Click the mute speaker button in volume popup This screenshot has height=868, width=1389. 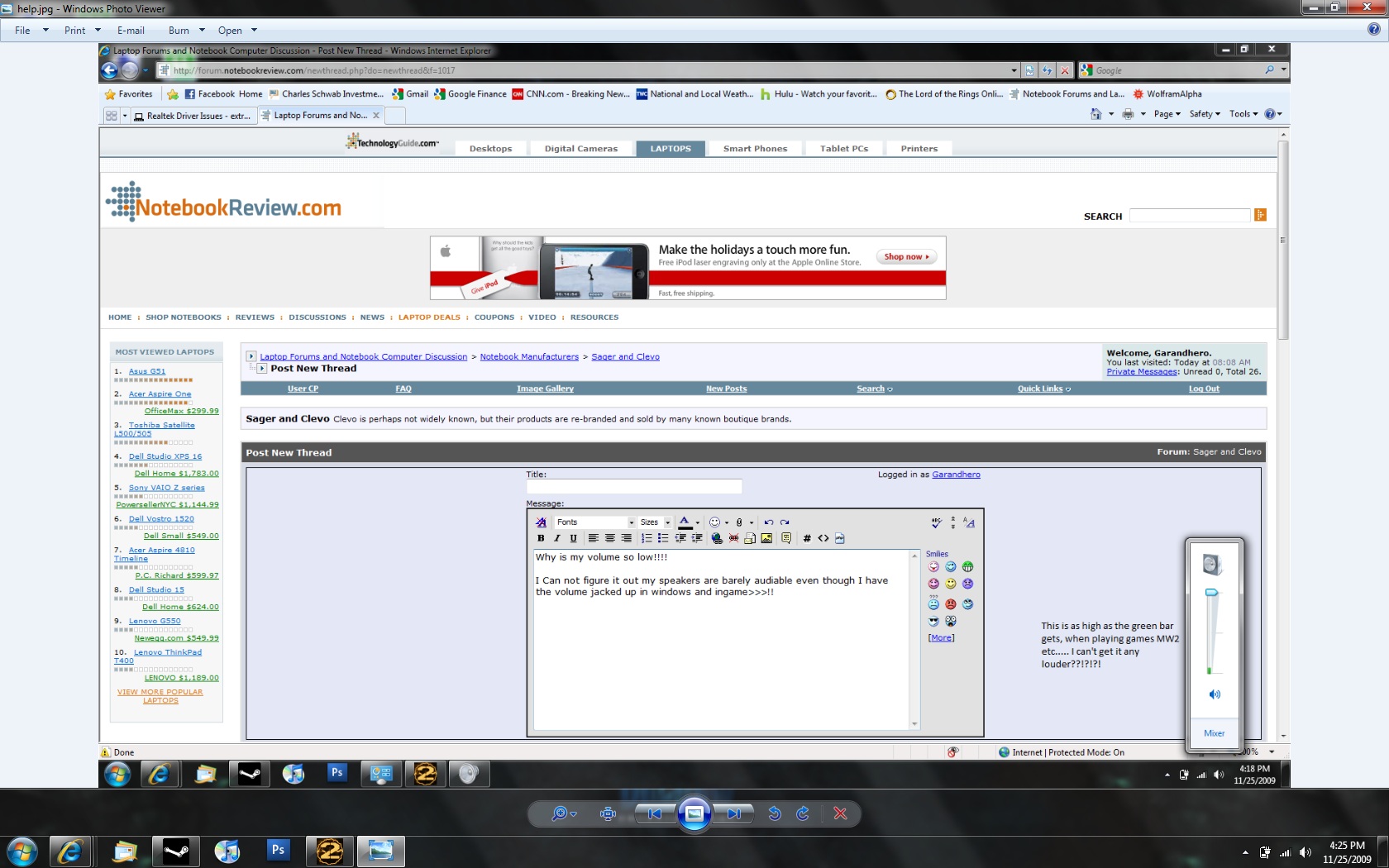[1215, 694]
